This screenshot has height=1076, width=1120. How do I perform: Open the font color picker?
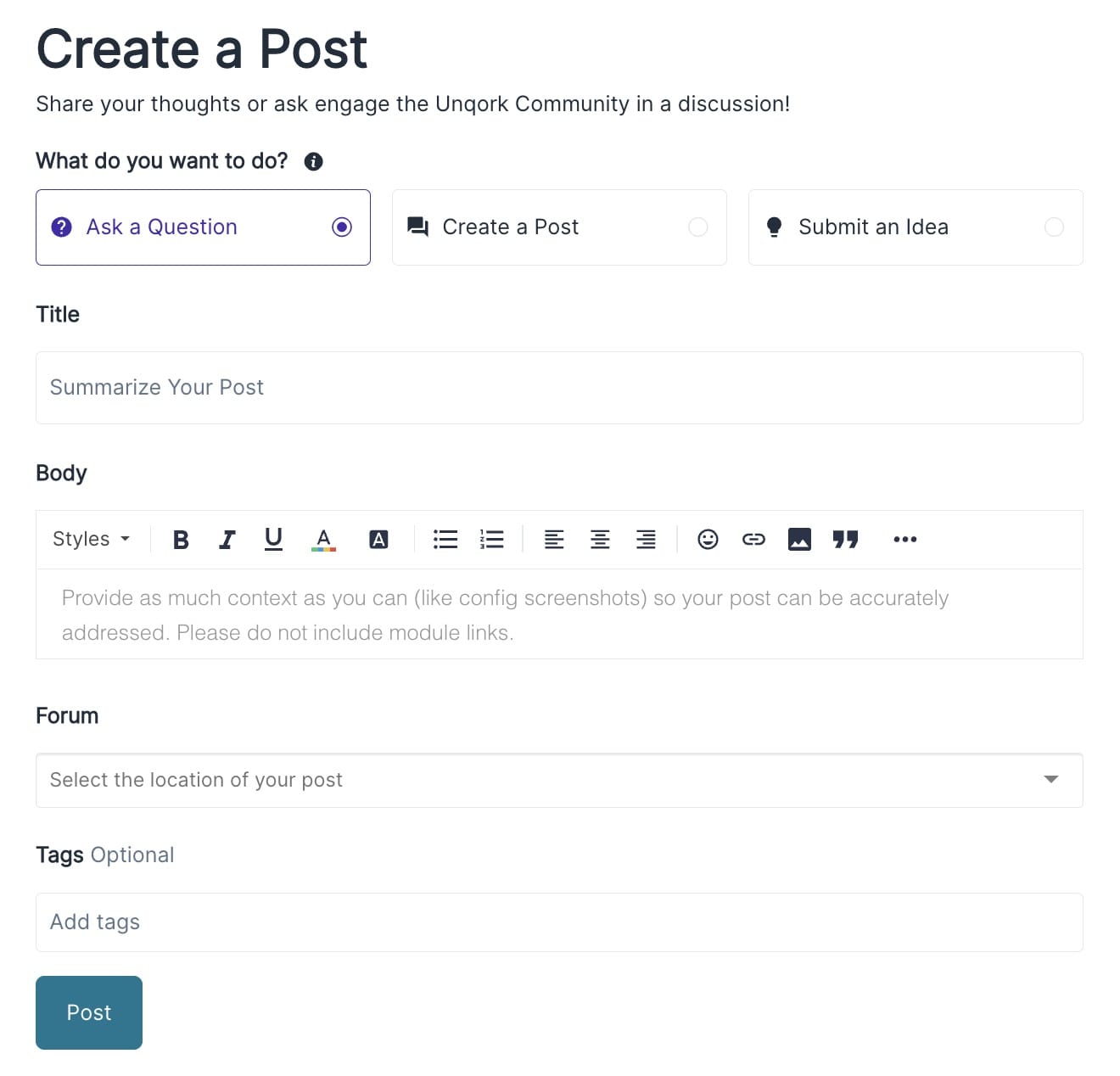click(x=323, y=540)
